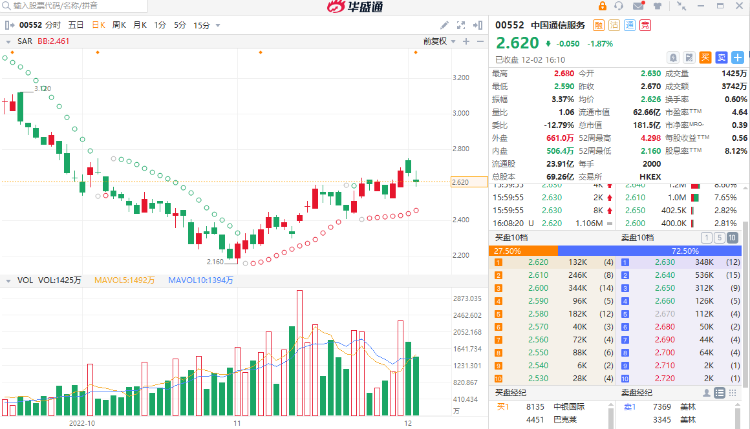
Task: Click the search magnifier icon
Action: point(6,6)
